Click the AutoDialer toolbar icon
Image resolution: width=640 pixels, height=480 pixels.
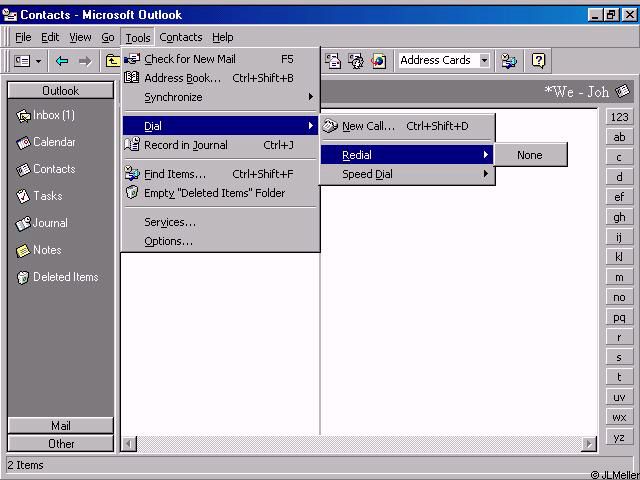click(356, 61)
